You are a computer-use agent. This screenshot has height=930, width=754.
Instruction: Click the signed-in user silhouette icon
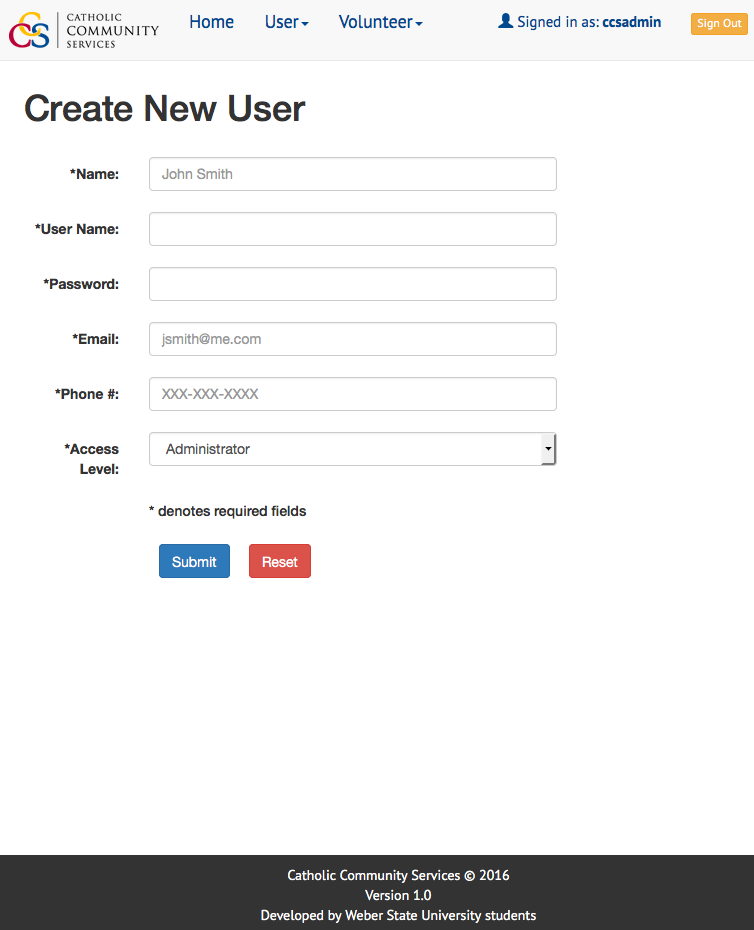click(x=505, y=21)
